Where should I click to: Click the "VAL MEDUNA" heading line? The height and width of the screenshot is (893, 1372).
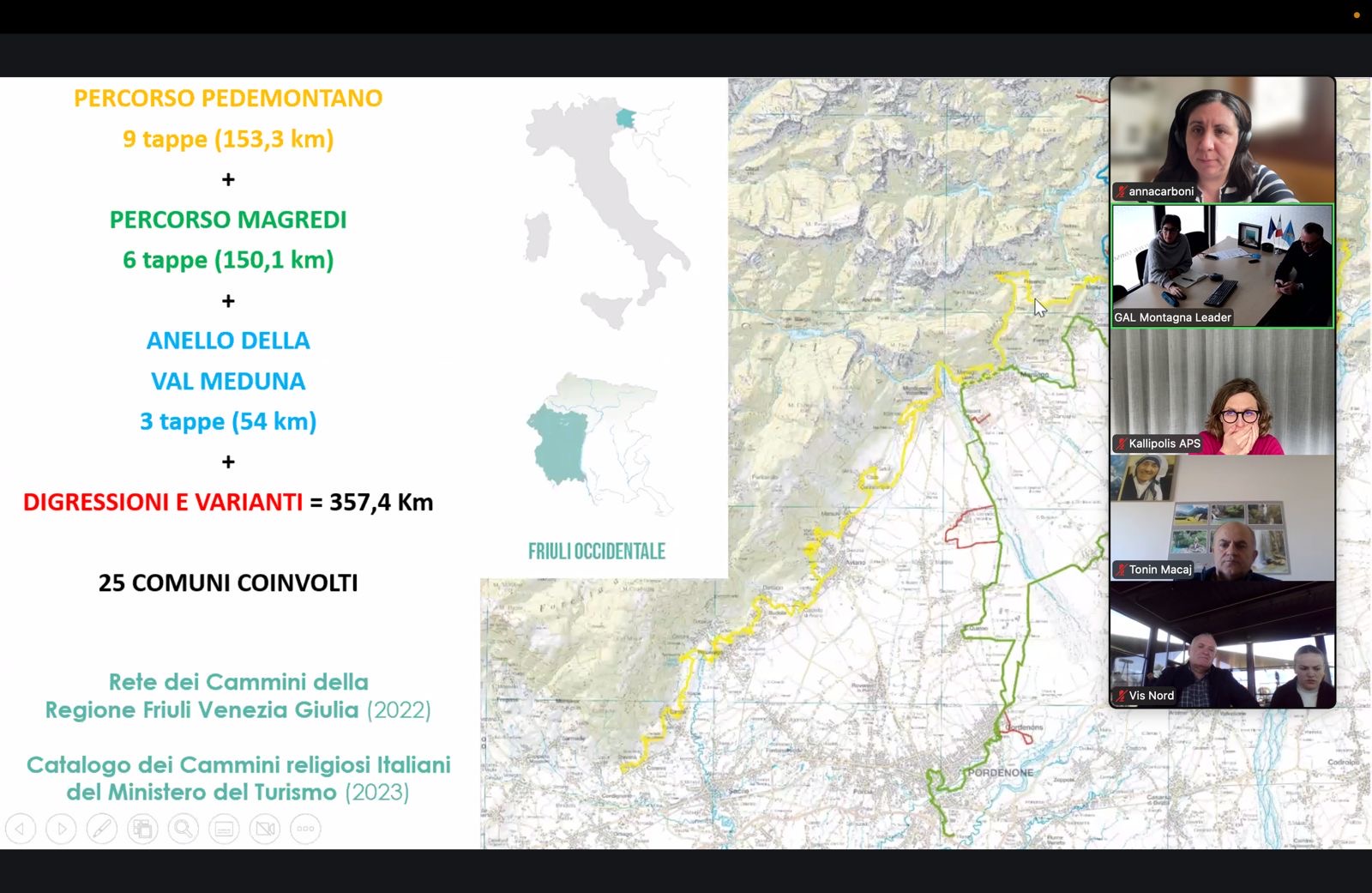tap(228, 381)
